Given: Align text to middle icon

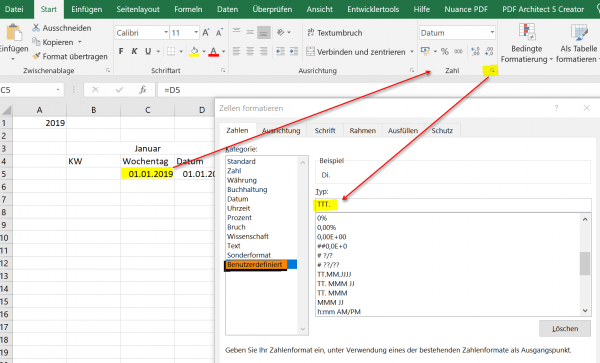Looking at the screenshot, I should [x=250, y=33].
